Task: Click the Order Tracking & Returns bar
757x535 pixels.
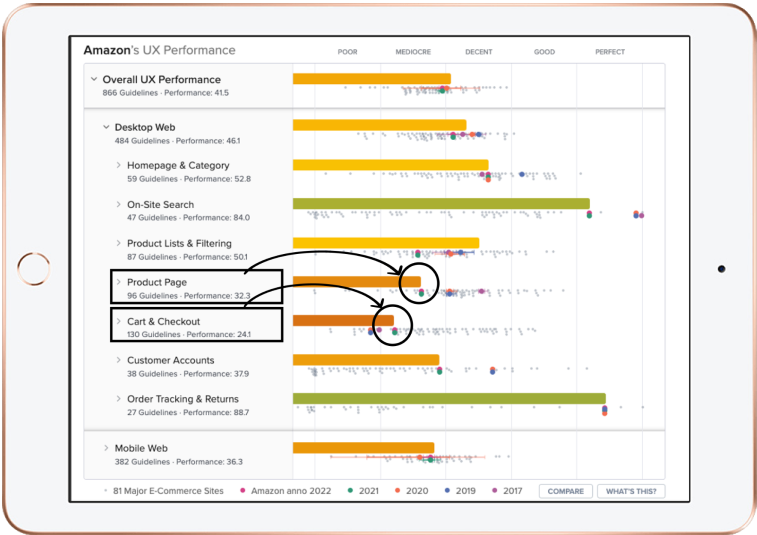Action: [x=449, y=398]
